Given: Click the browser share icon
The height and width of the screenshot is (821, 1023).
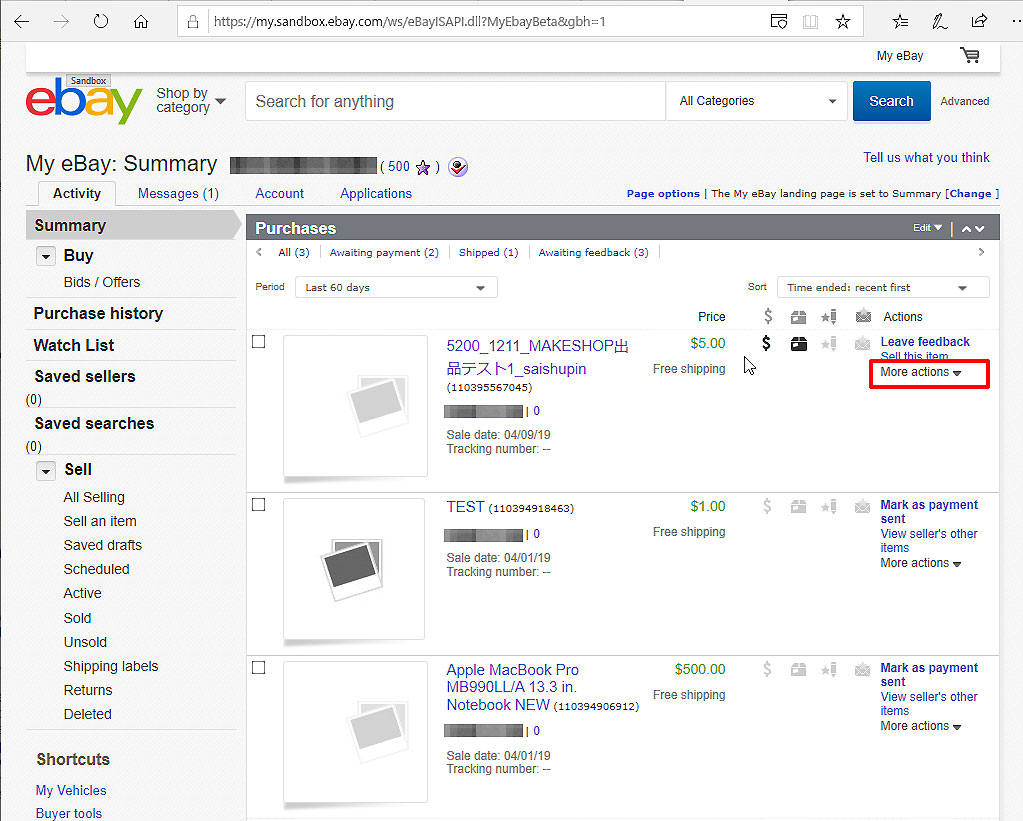Looking at the screenshot, I should coord(979,21).
